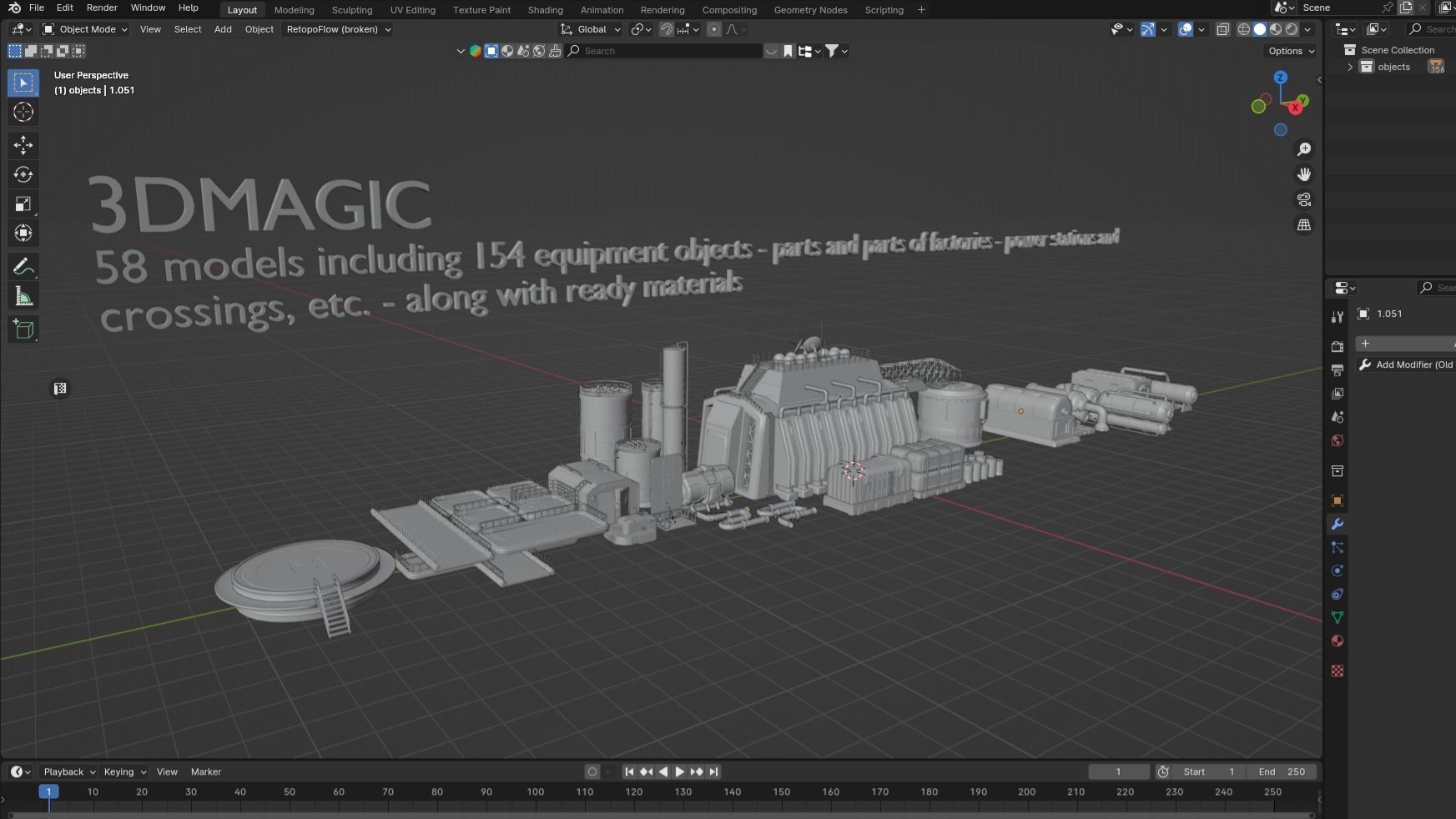The height and width of the screenshot is (819, 1456).
Task: Open the File menu
Action: tap(37, 8)
